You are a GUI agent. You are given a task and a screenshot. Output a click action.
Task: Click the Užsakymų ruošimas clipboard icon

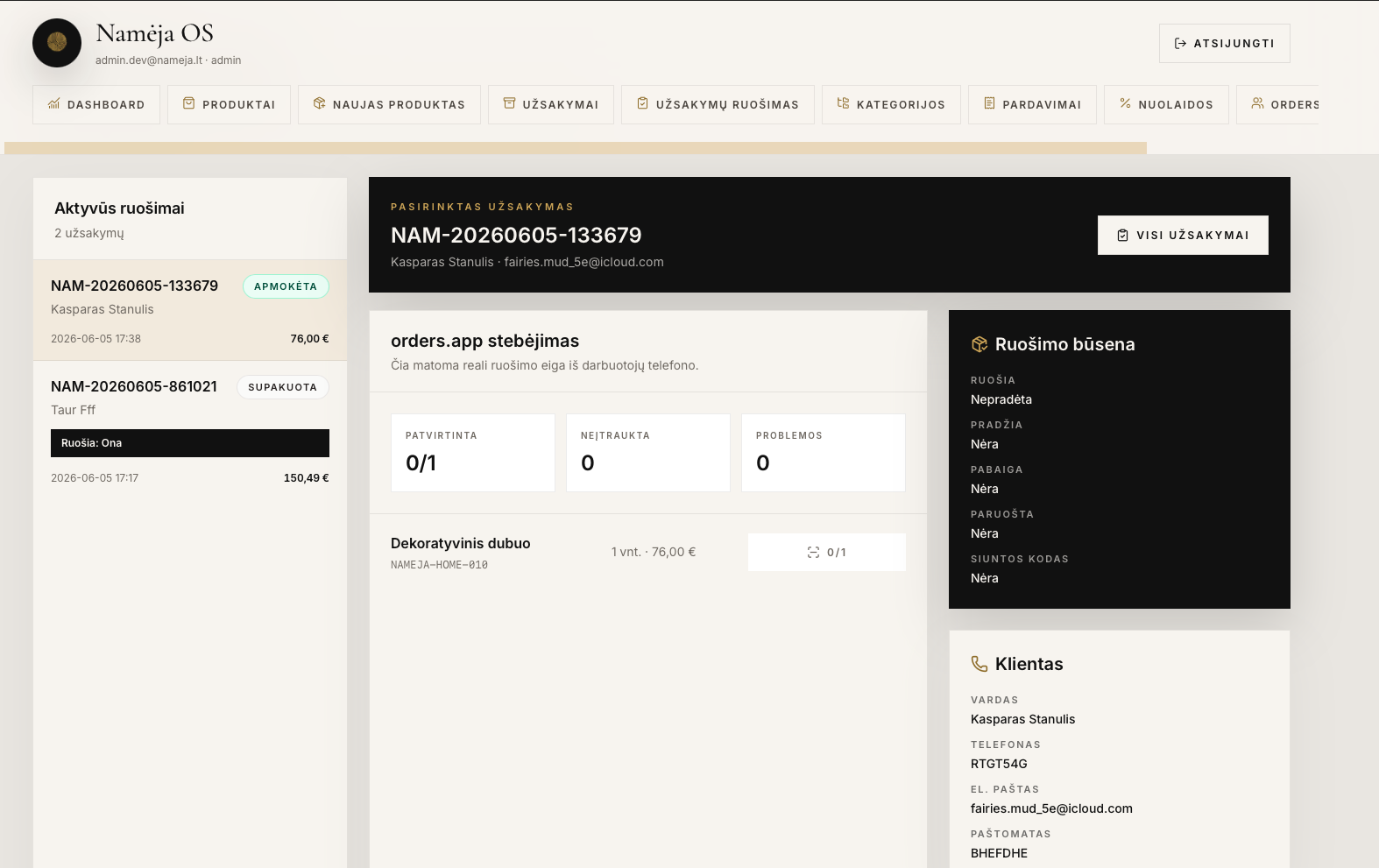642,103
